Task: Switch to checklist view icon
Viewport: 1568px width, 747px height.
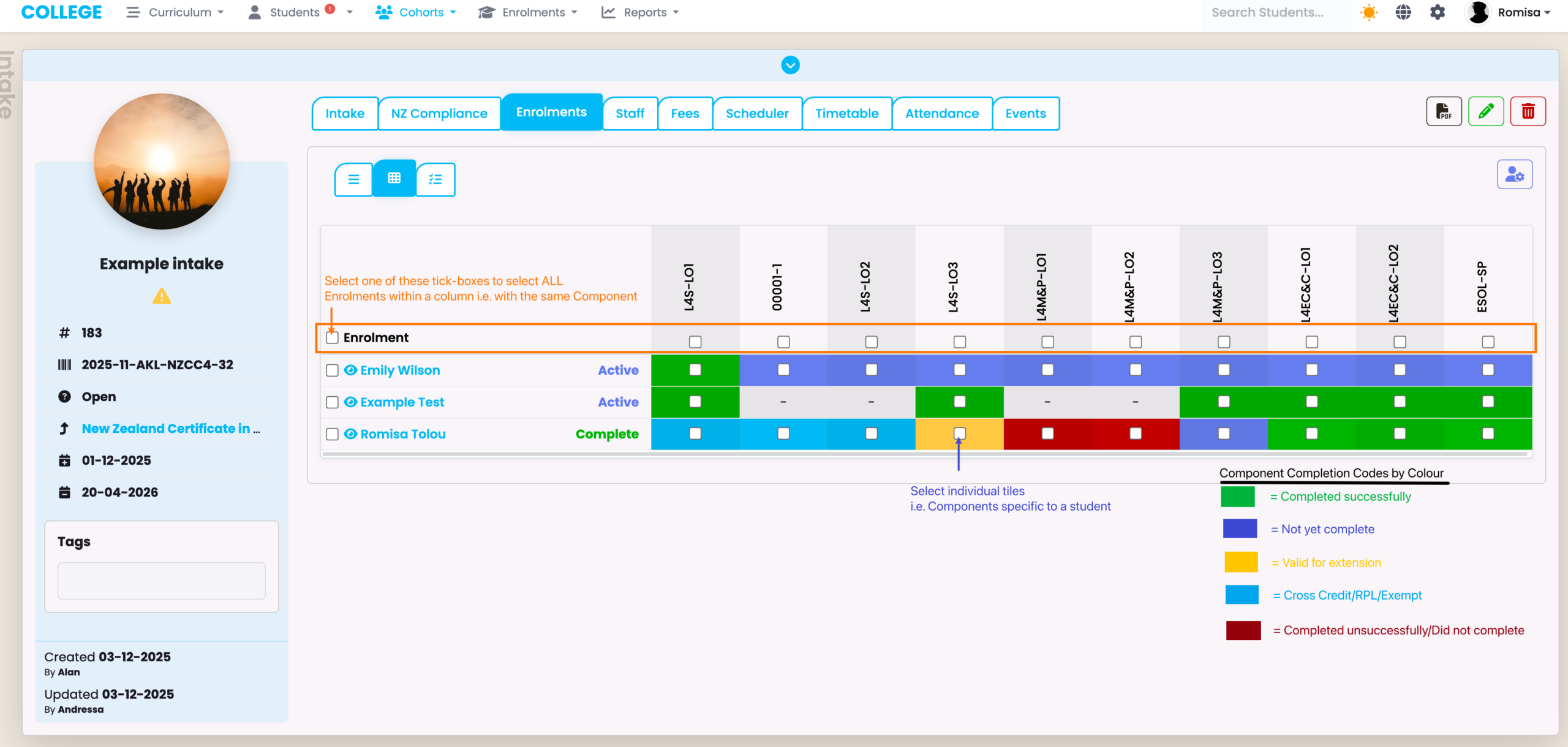Action: (435, 179)
